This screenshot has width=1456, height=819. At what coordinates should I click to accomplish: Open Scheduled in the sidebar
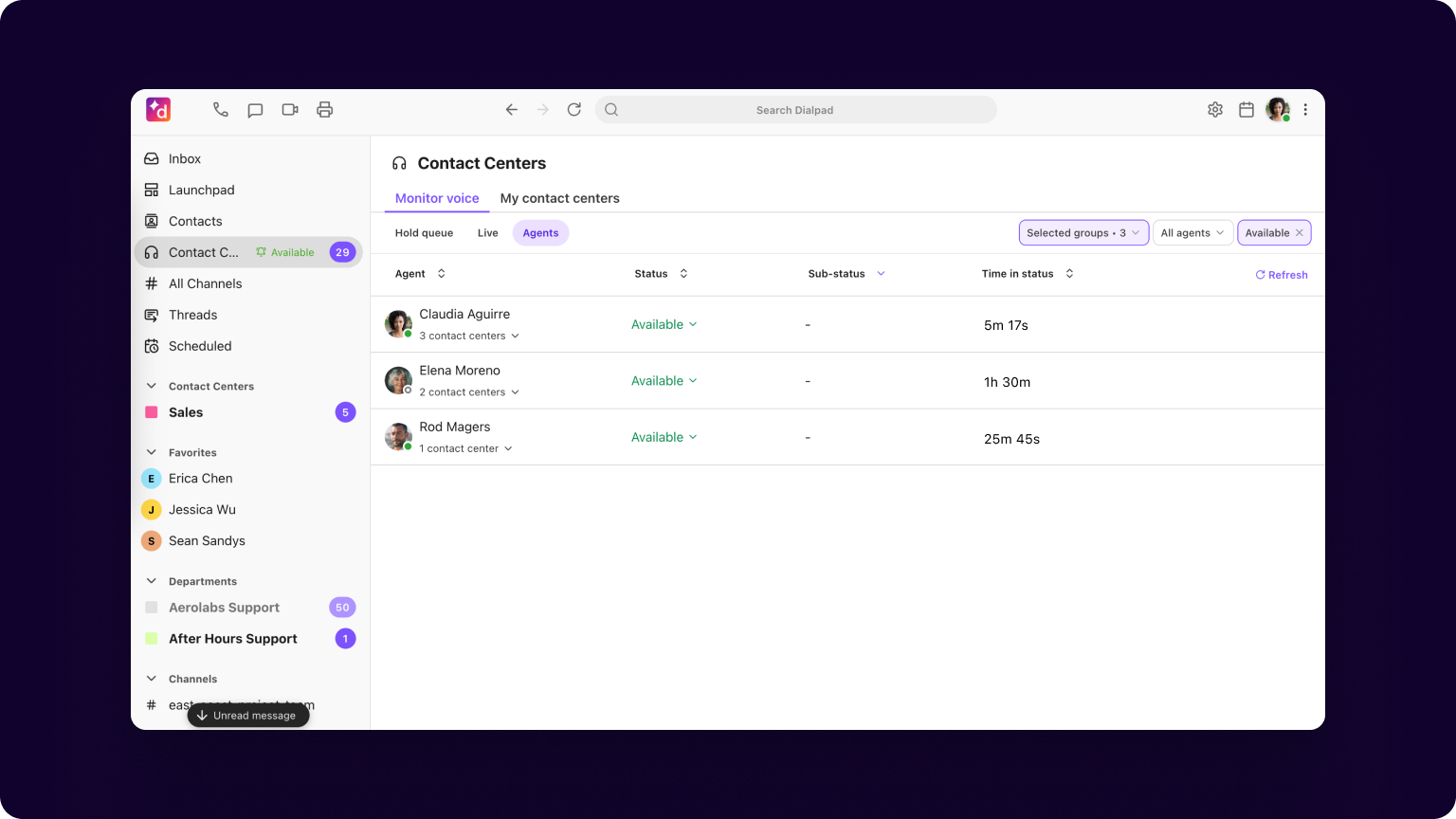click(x=246, y=346)
